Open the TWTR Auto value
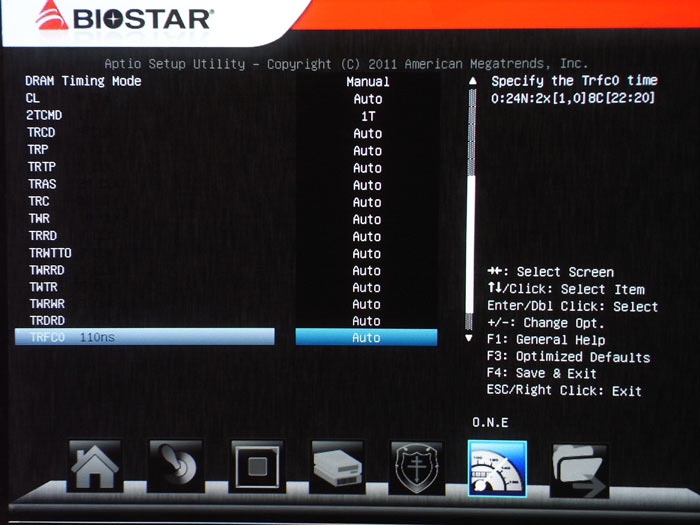The image size is (700, 525). 367,288
